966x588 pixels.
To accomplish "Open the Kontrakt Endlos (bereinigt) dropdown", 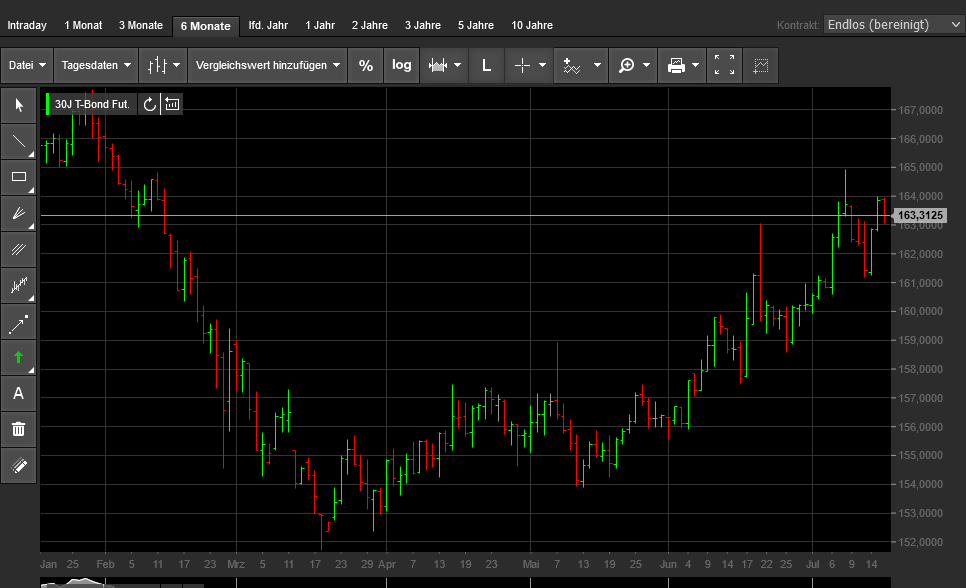I will pos(895,25).
